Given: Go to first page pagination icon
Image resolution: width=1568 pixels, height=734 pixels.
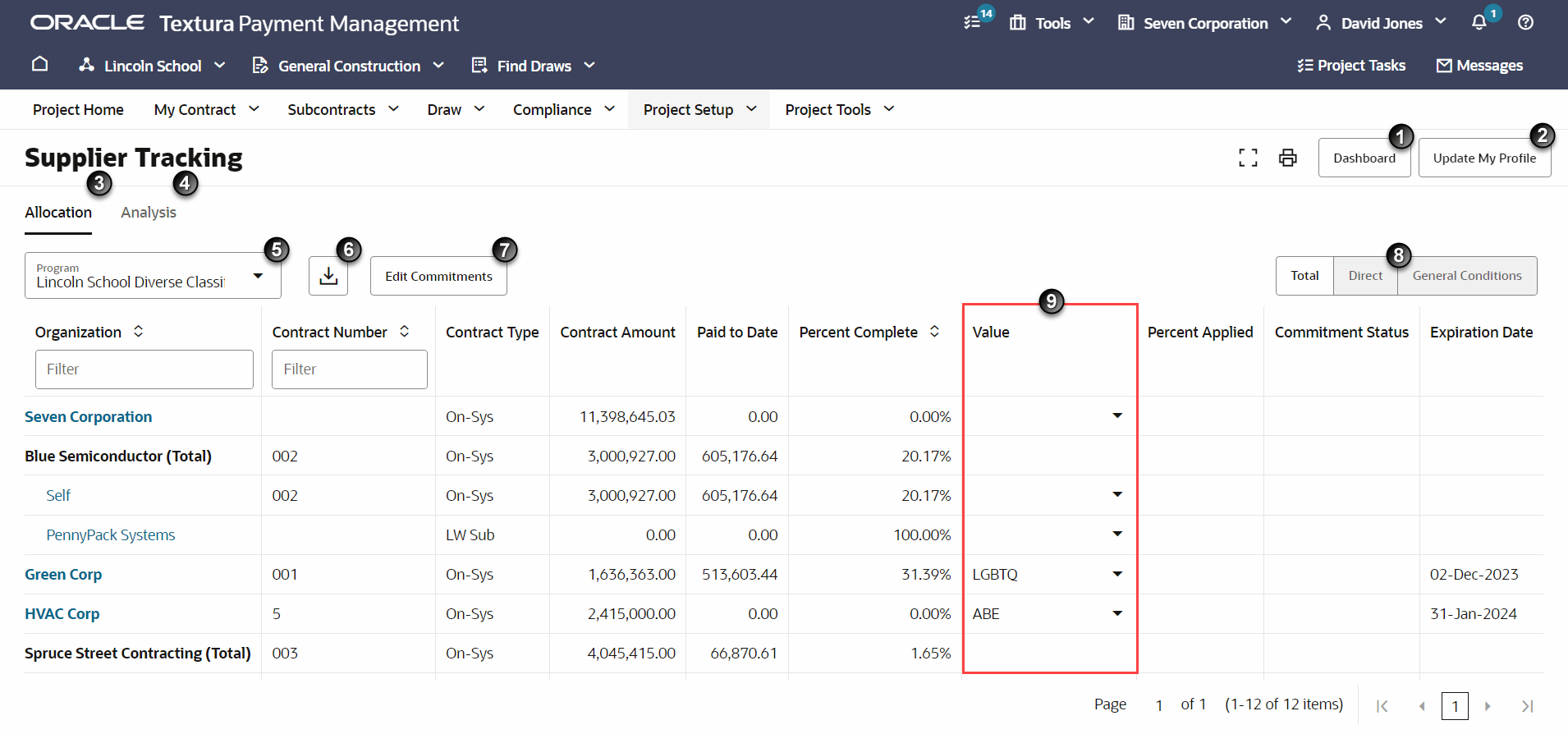Looking at the screenshot, I should (1382, 706).
